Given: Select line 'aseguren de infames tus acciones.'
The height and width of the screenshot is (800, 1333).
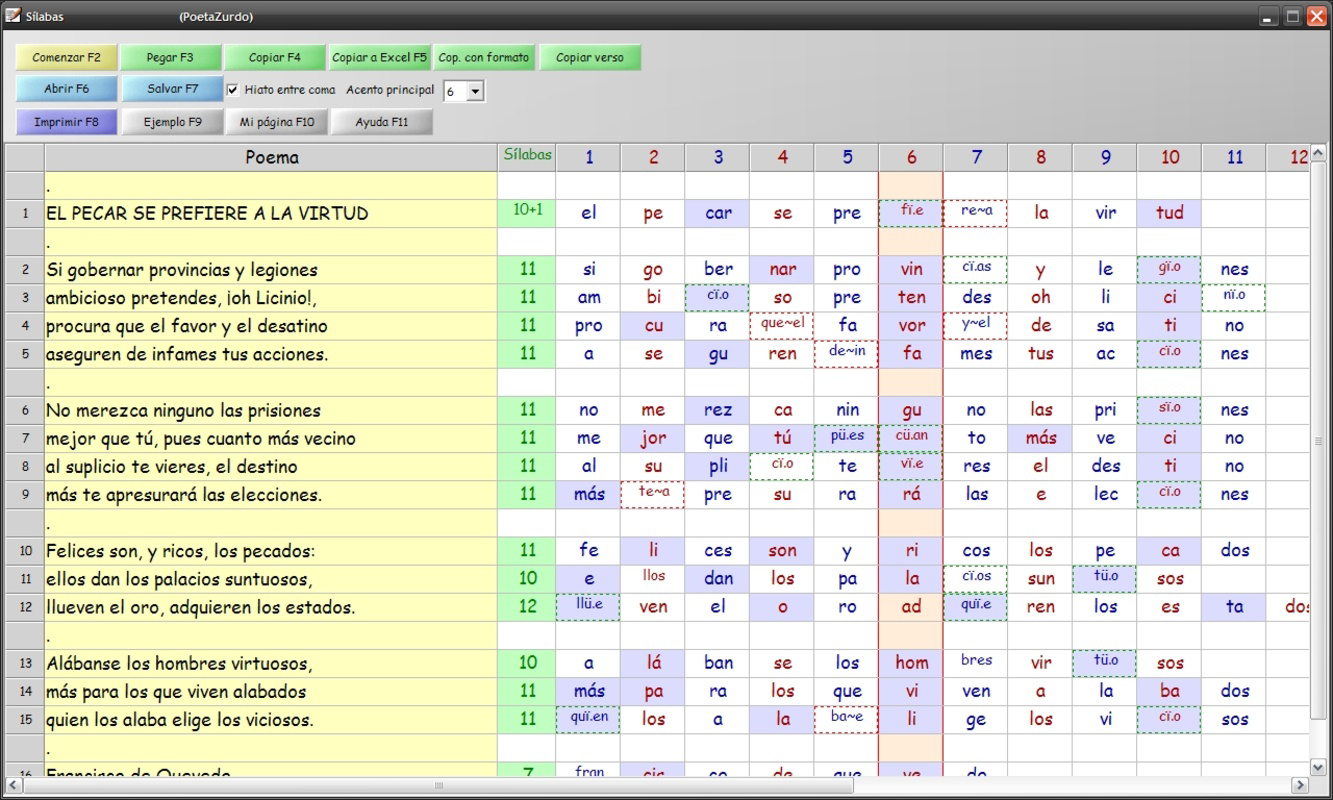Looking at the screenshot, I should [271, 354].
